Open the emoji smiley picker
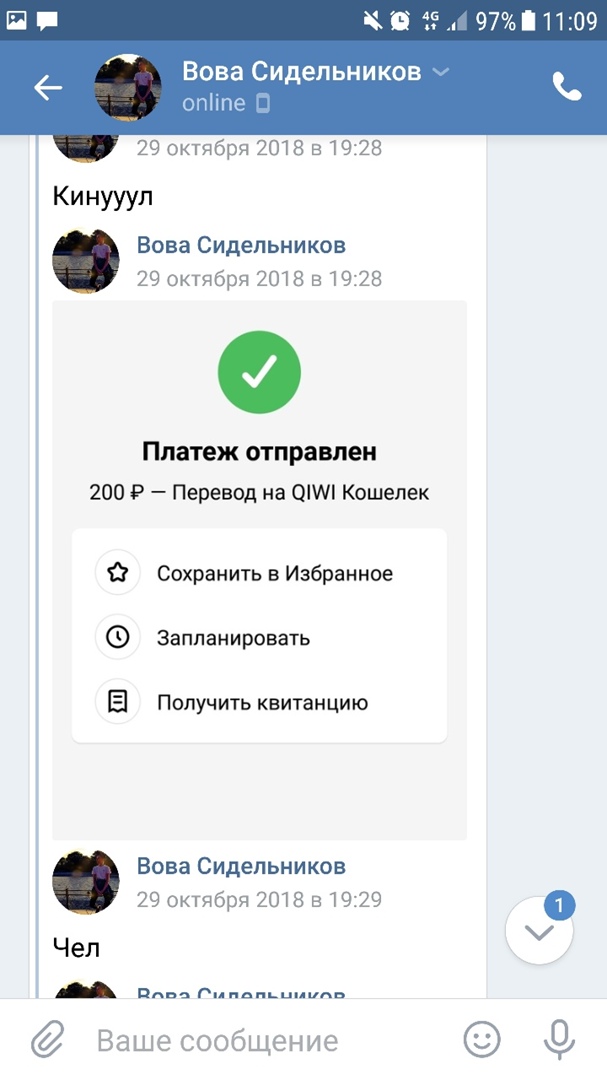This screenshot has width=607, height=1080. (x=482, y=1041)
